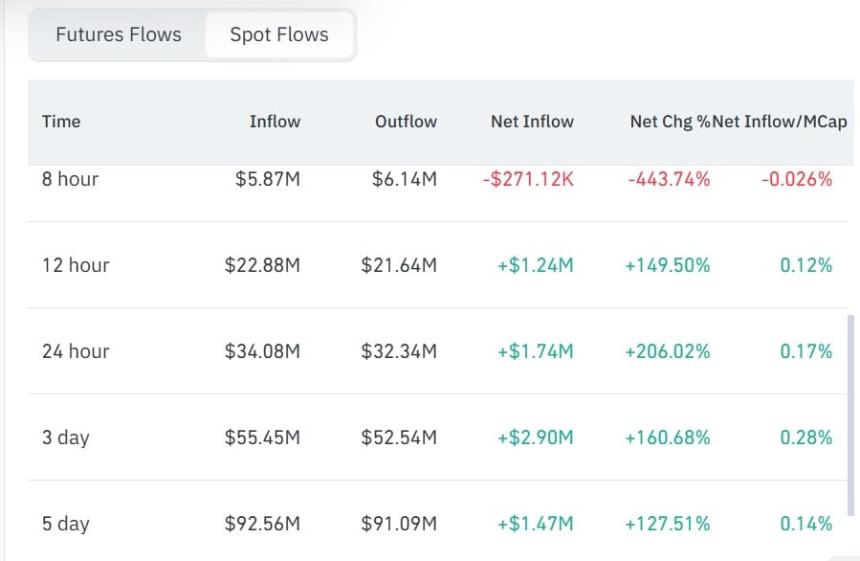Switch to the Futures Flows tab
The height and width of the screenshot is (561, 860).
tap(118, 35)
